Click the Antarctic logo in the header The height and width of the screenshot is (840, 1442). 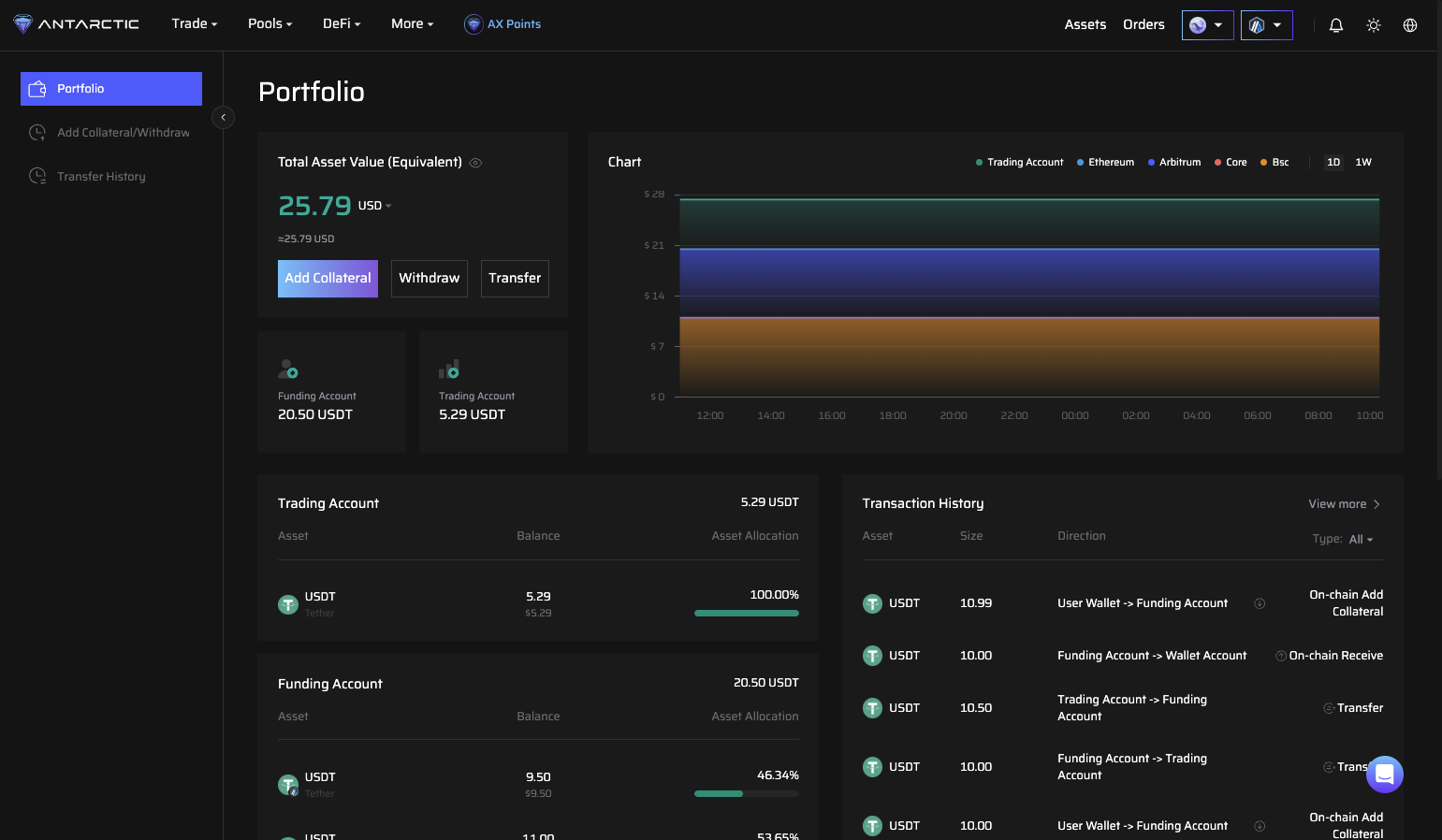click(x=76, y=24)
